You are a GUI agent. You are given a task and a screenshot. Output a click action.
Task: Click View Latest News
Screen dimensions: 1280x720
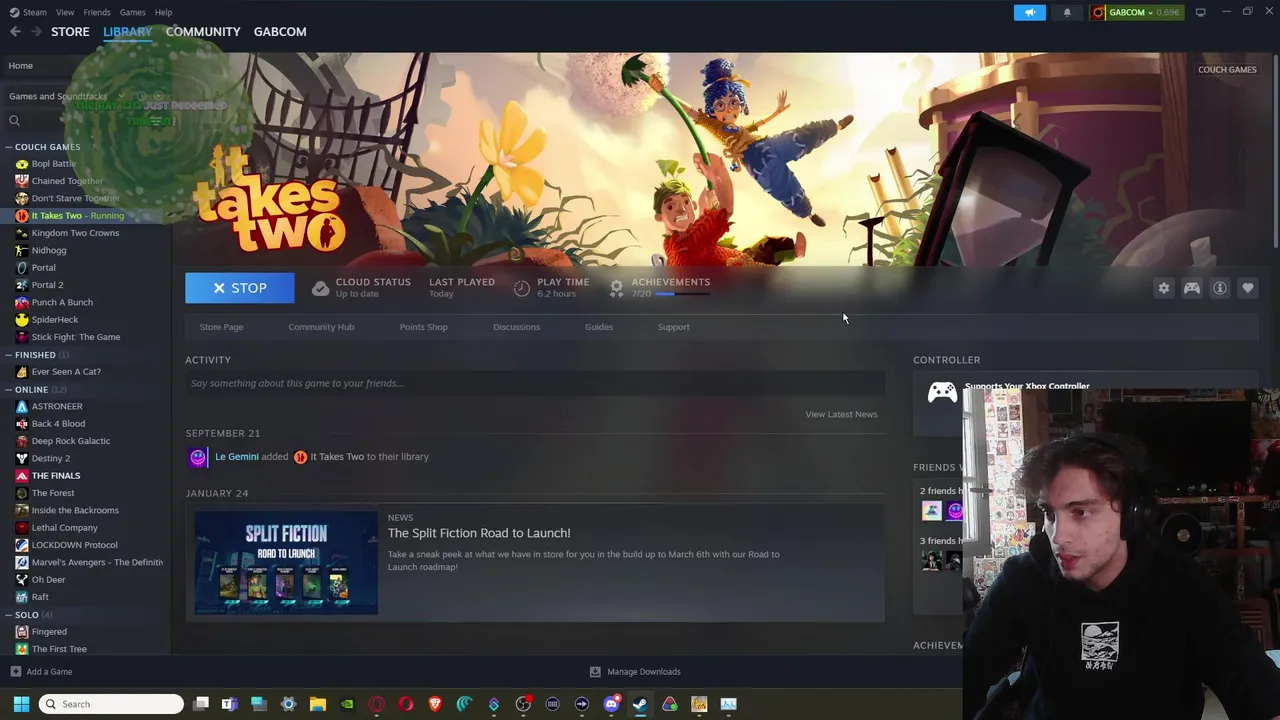841,414
